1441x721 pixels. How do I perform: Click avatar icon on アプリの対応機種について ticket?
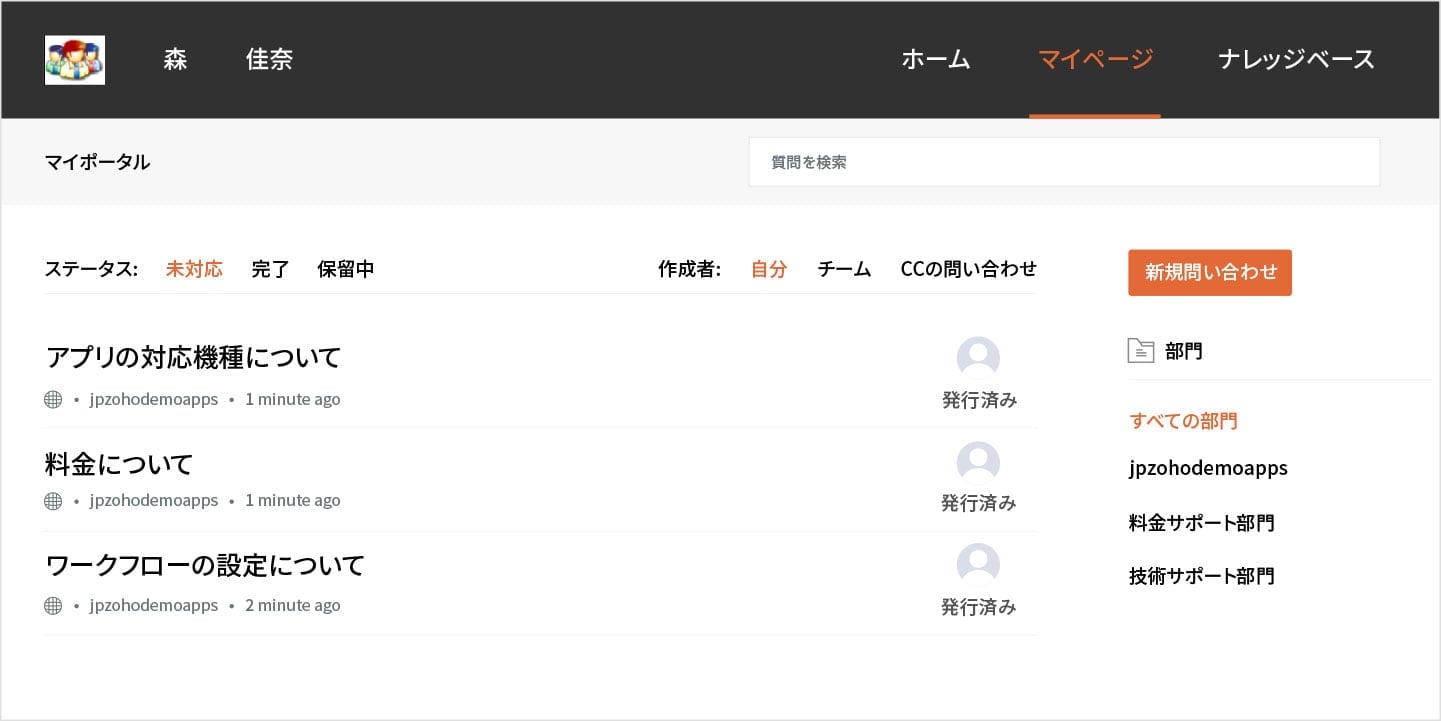tap(978, 358)
